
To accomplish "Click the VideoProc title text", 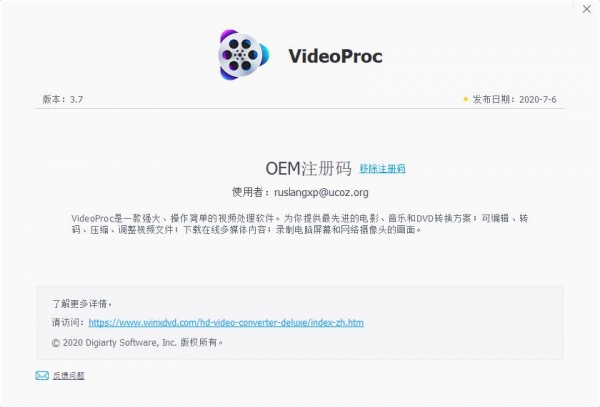I will point(335,56).
